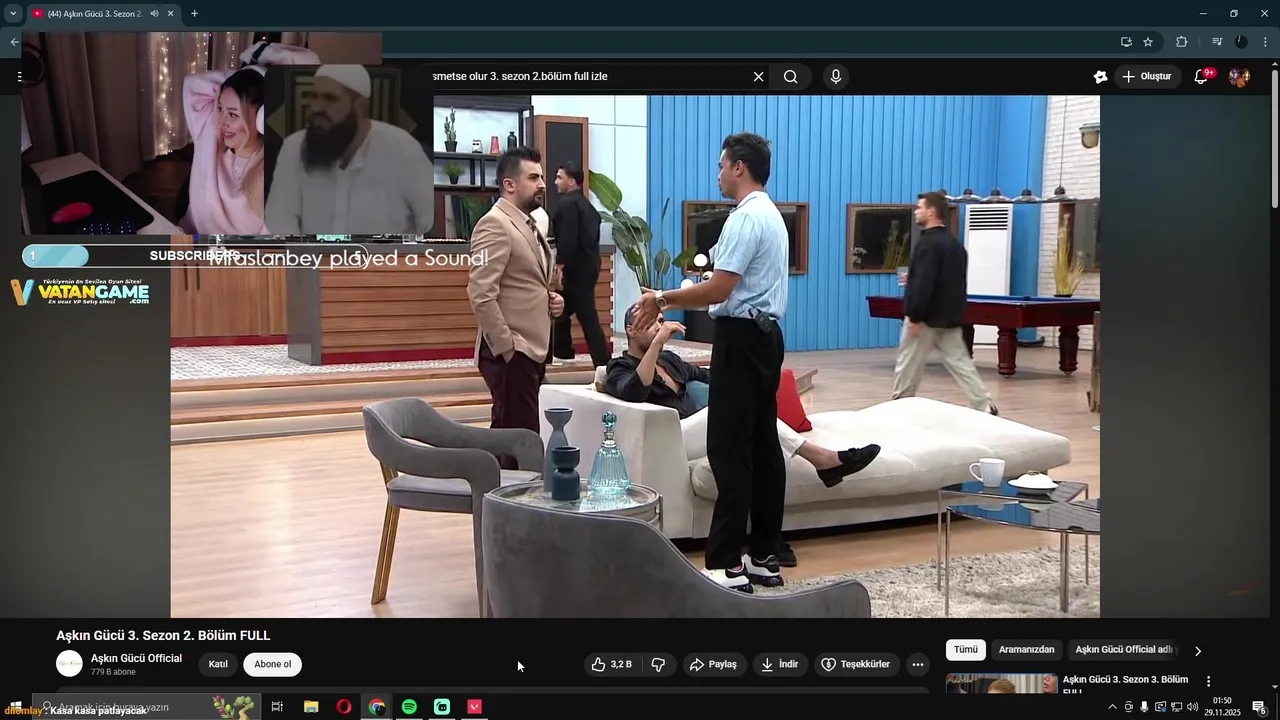
Task: Click the İndir download button
Action: [x=780, y=664]
